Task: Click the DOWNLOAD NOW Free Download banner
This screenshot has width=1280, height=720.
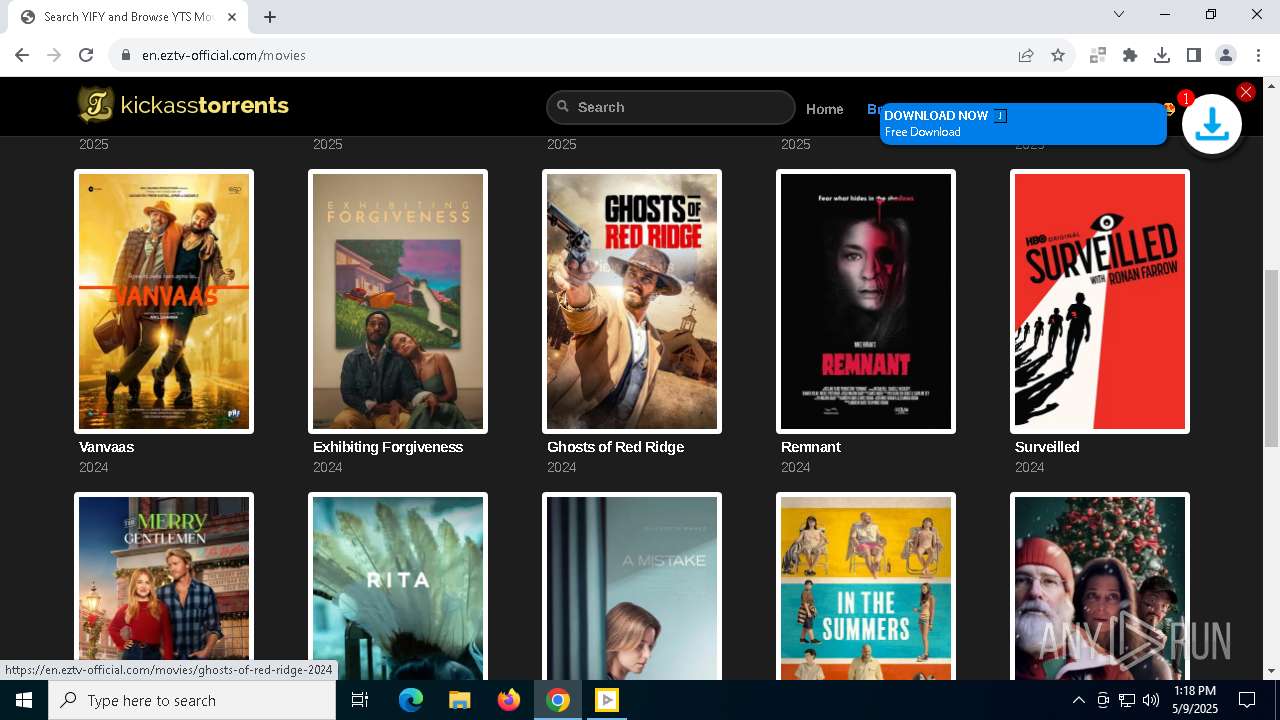Action: (x=1023, y=124)
